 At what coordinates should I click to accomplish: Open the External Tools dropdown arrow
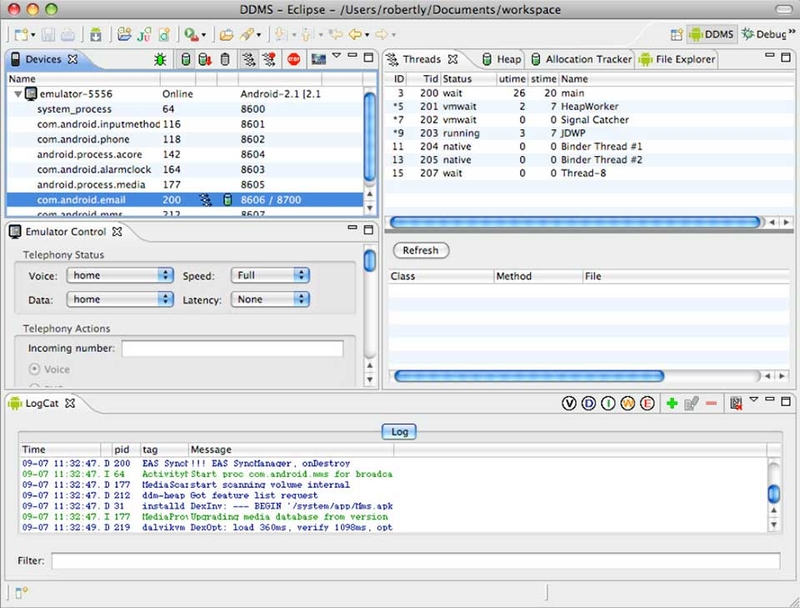[204, 35]
